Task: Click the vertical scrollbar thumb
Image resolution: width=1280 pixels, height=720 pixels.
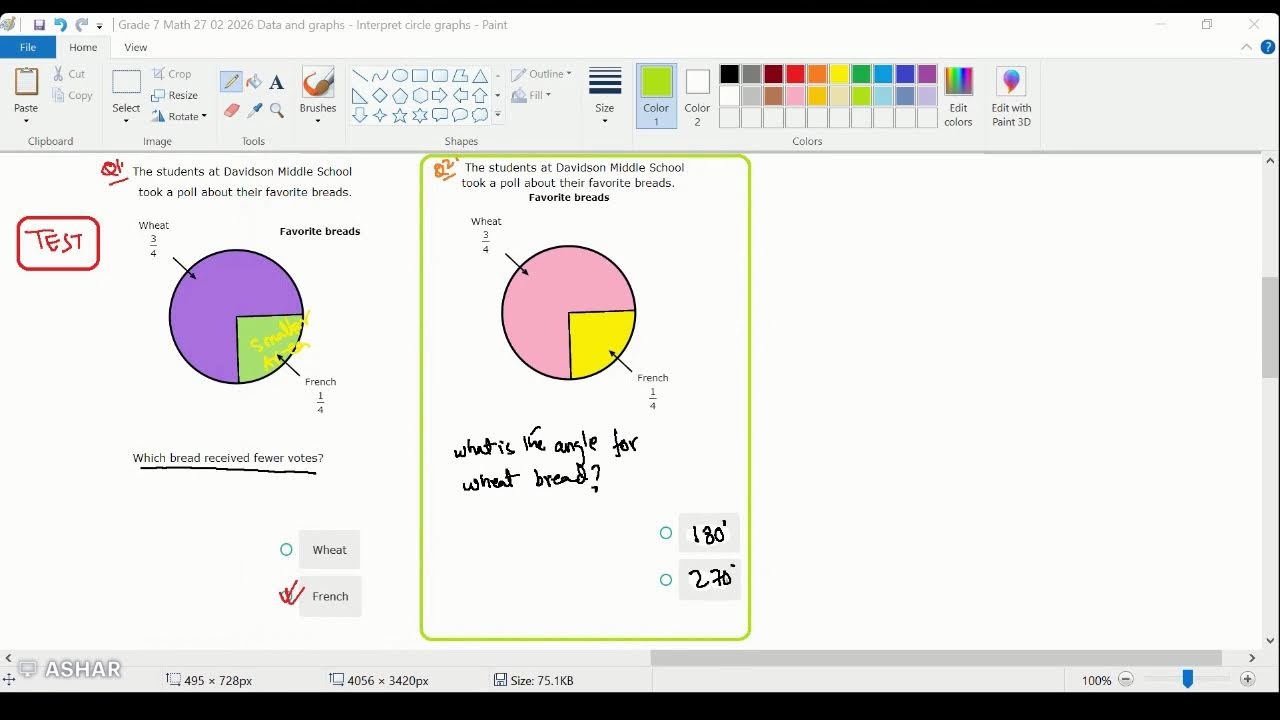Action: pos(1270,328)
